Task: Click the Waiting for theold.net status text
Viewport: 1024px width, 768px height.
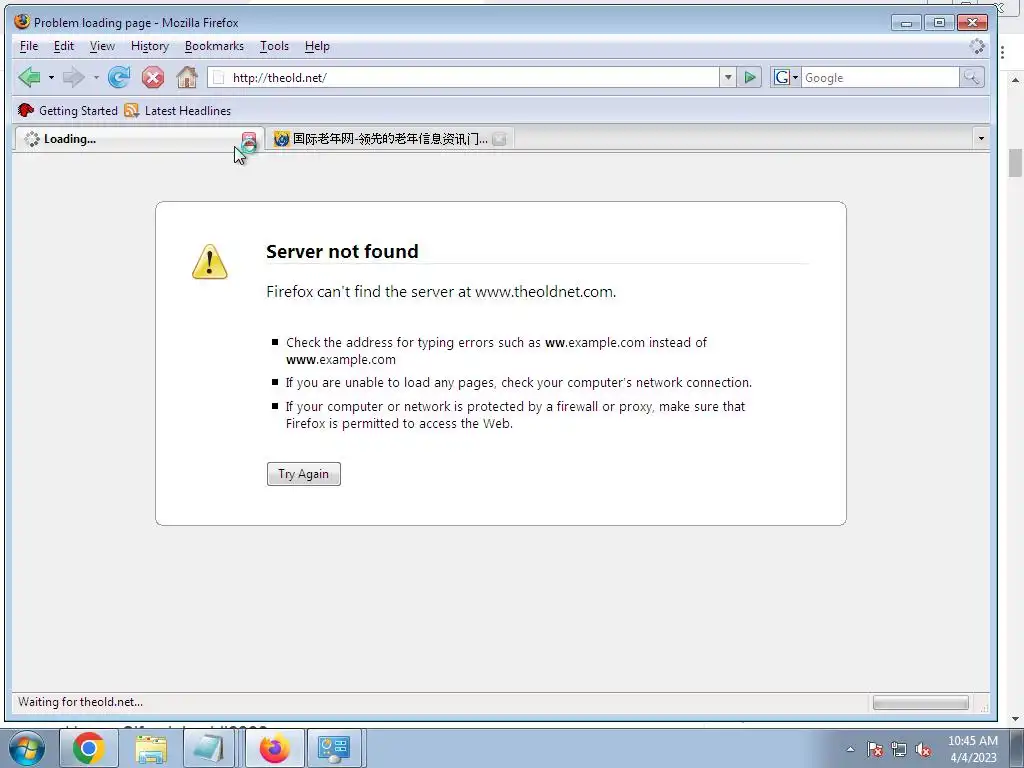Action: 80,702
